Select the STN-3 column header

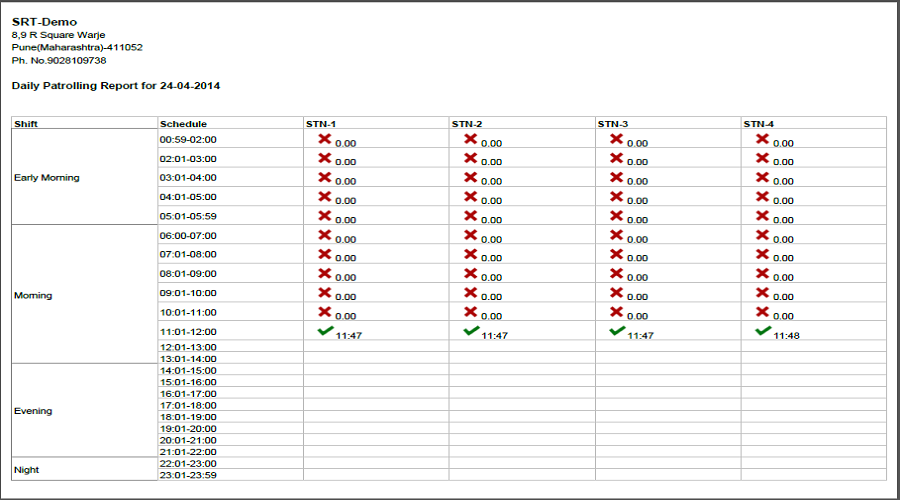(612, 124)
